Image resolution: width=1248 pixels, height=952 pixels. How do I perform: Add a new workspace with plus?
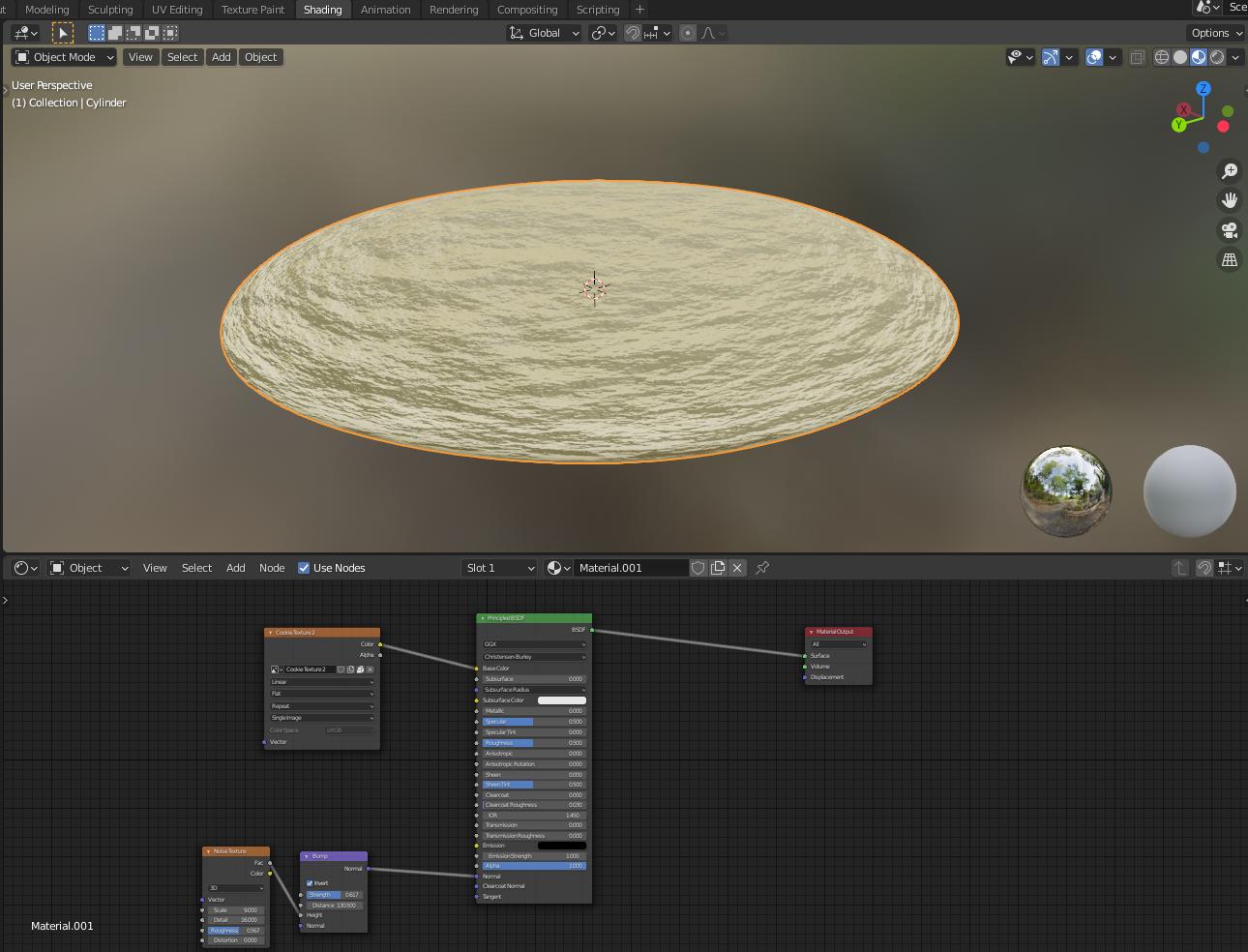(x=639, y=10)
